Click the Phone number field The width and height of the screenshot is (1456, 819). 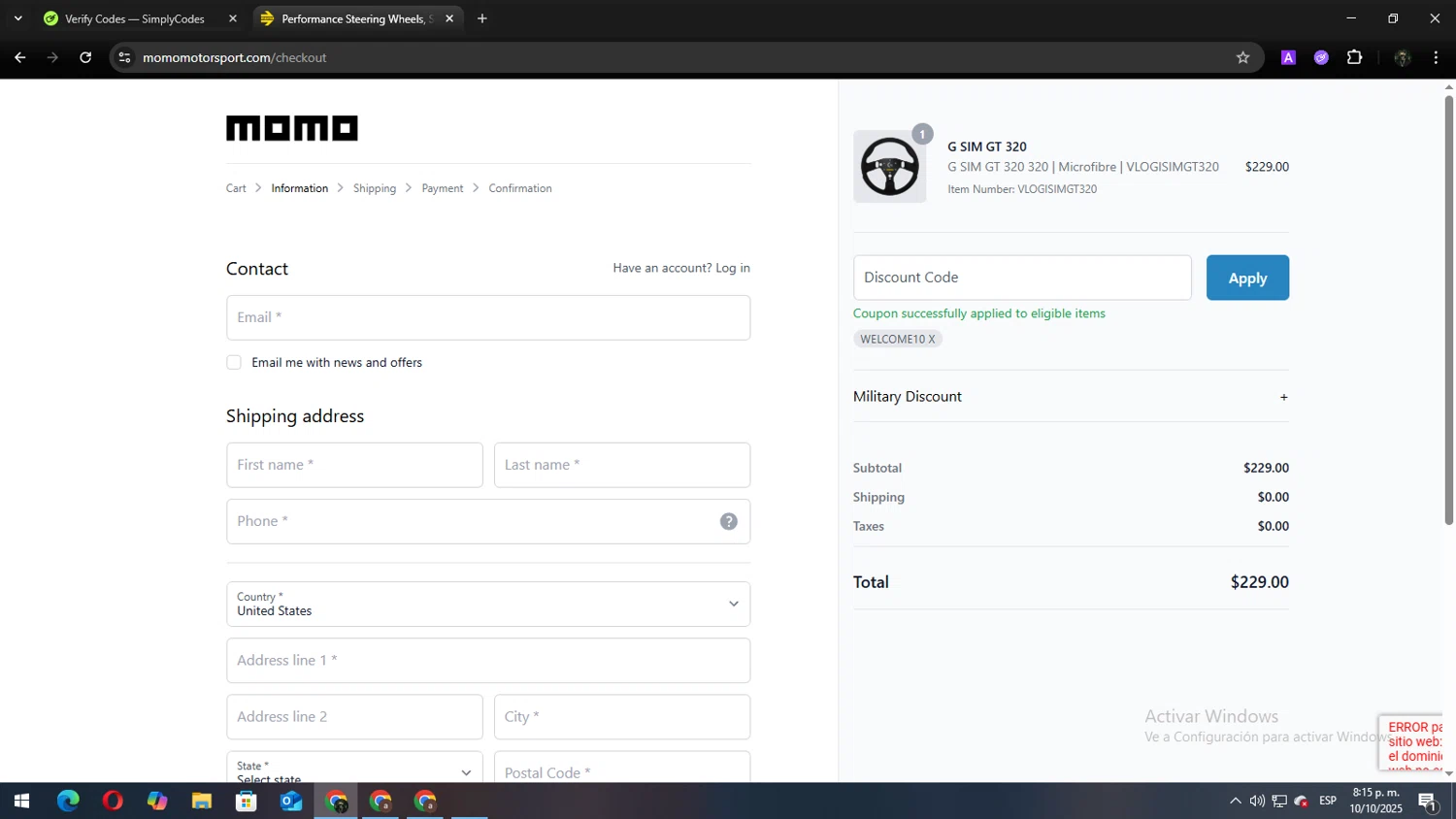[488, 521]
